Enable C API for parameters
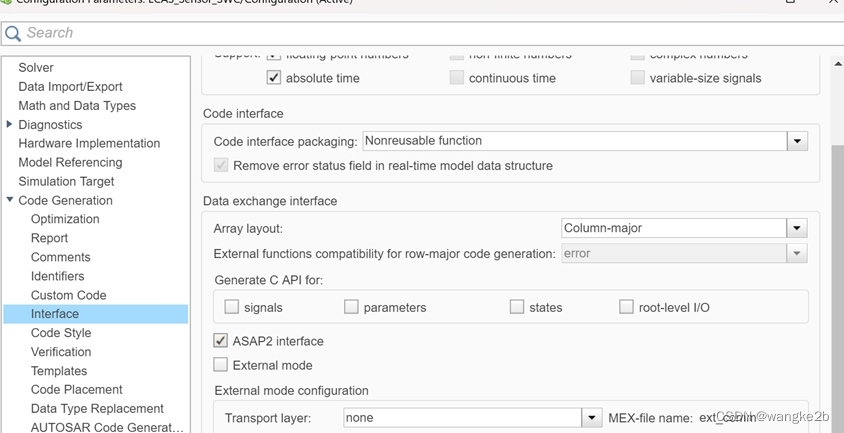Image resolution: width=844 pixels, height=433 pixels. pos(352,307)
